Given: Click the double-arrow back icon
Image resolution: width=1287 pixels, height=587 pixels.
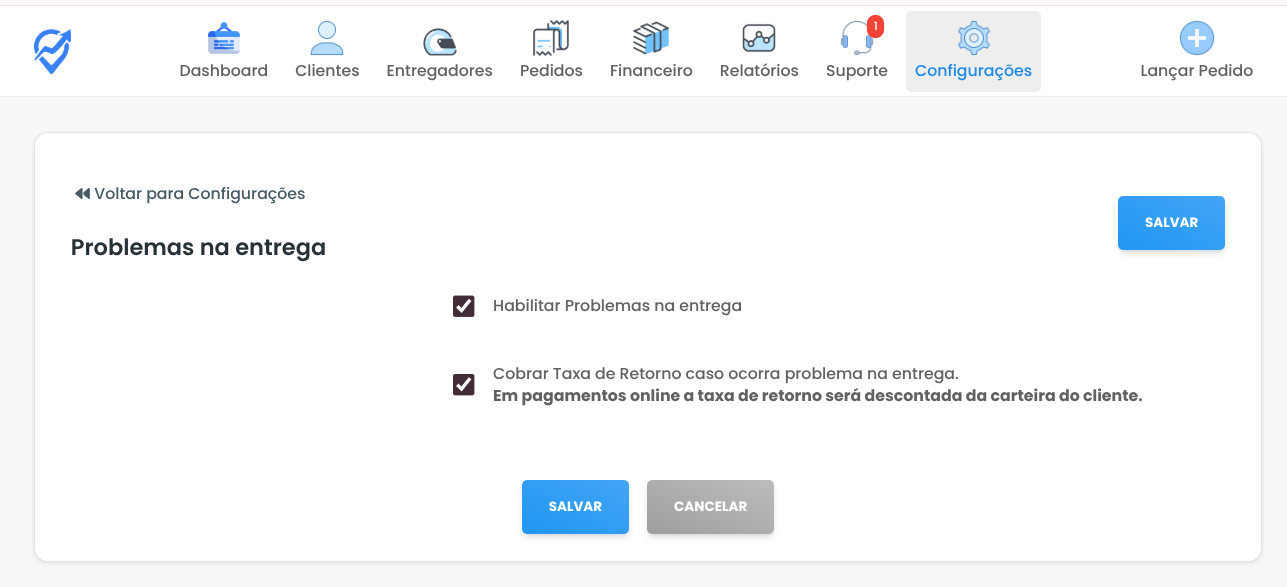Looking at the screenshot, I should click(x=82, y=194).
